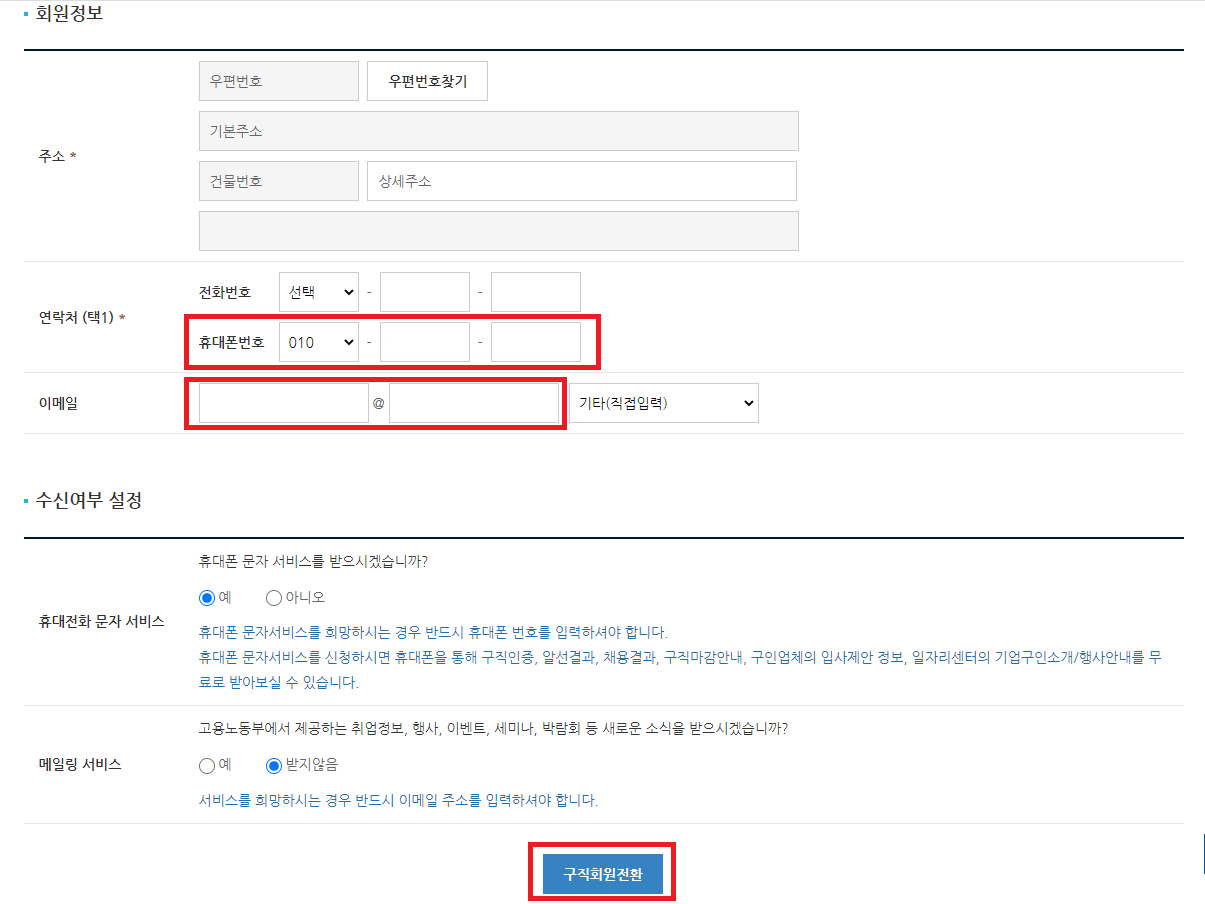
Task: Select 아니오 for 휴대전화 문자 서비스
Action: click(273, 597)
